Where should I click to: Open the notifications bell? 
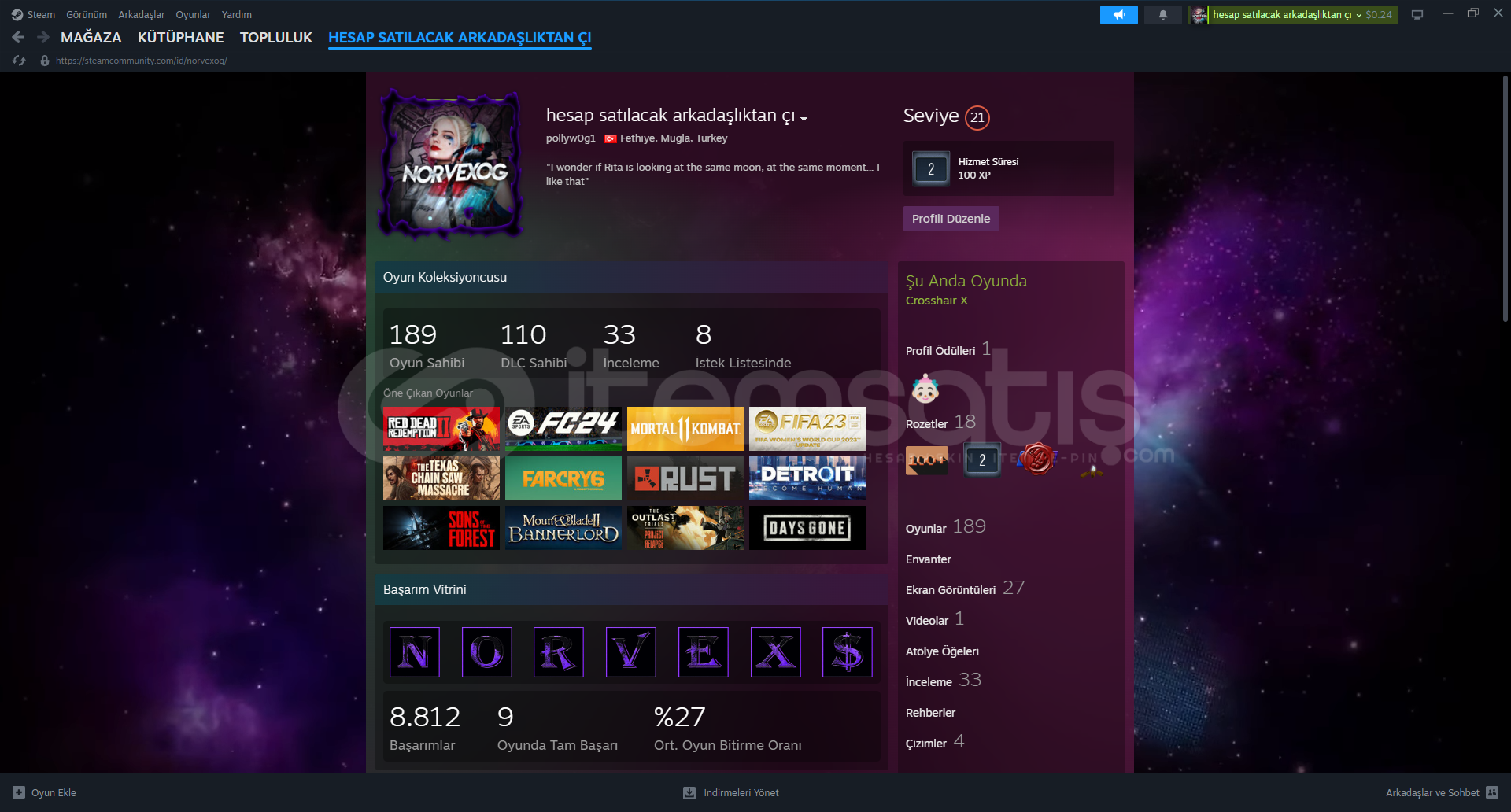(x=1162, y=15)
